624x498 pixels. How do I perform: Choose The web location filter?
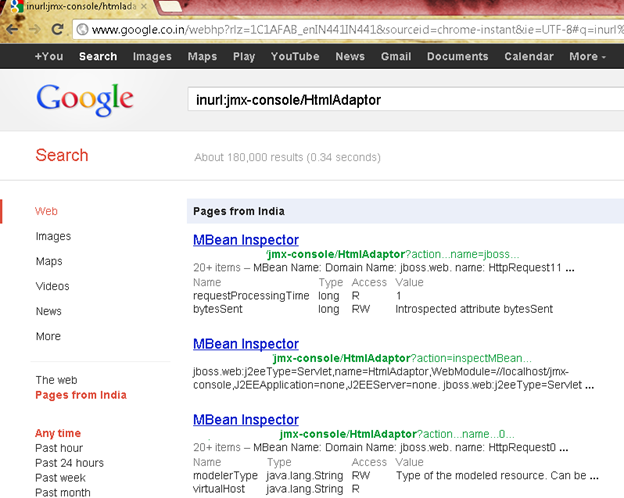pyautogui.click(x=56, y=380)
